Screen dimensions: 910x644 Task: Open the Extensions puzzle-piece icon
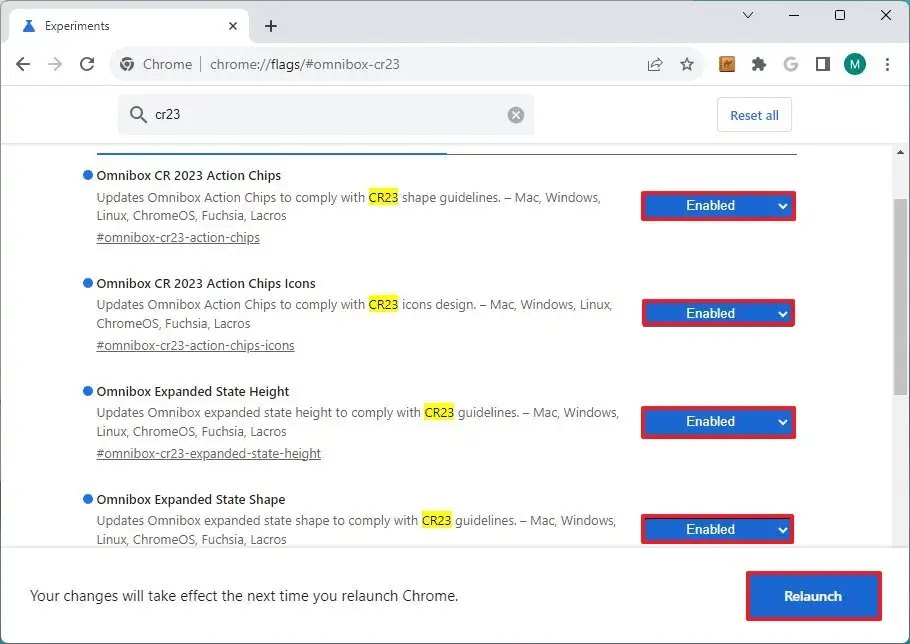tap(759, 63)
